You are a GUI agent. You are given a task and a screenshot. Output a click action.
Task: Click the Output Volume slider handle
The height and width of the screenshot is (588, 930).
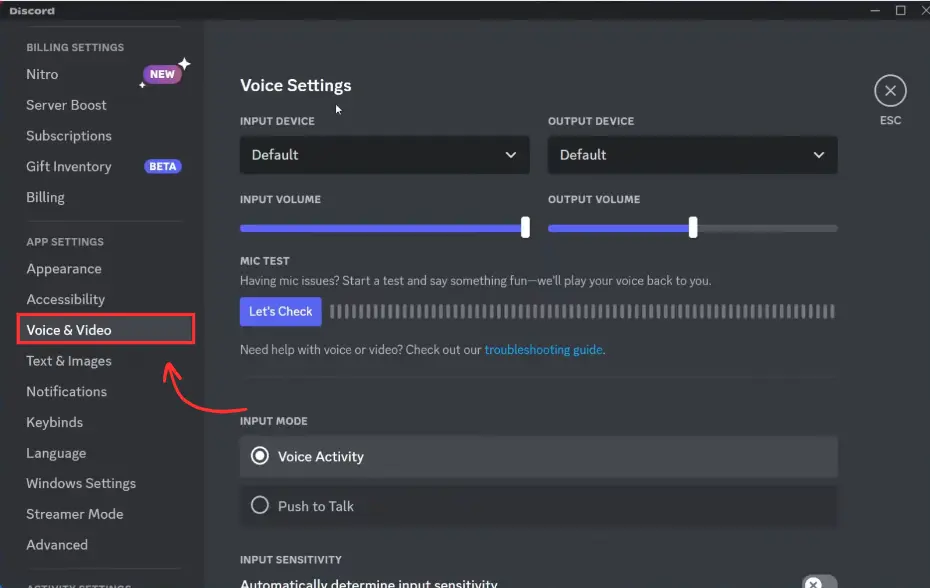[x=693, y=227]
